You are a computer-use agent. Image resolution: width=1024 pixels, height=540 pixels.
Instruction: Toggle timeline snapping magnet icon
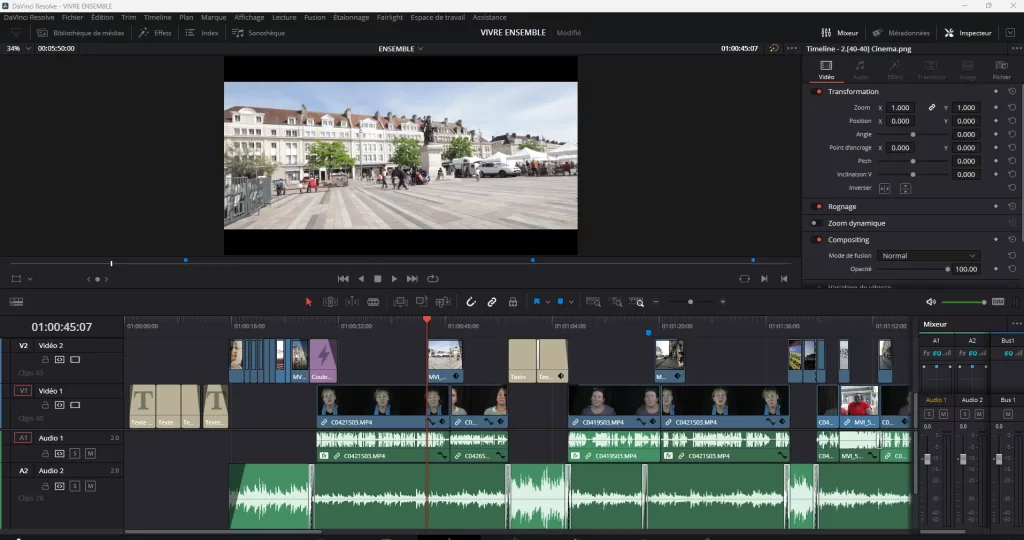pyautogui.click(x=471, y=302)
